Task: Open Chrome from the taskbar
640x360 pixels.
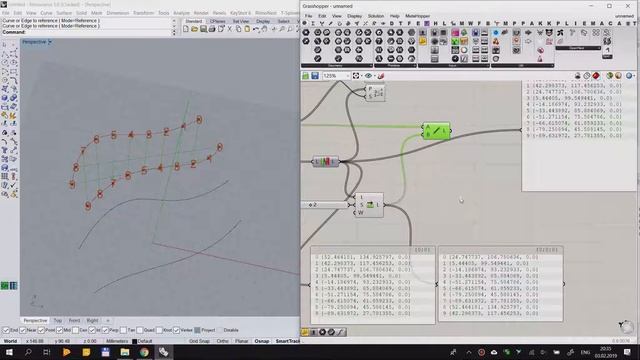Action: click(x=144, y=352)
